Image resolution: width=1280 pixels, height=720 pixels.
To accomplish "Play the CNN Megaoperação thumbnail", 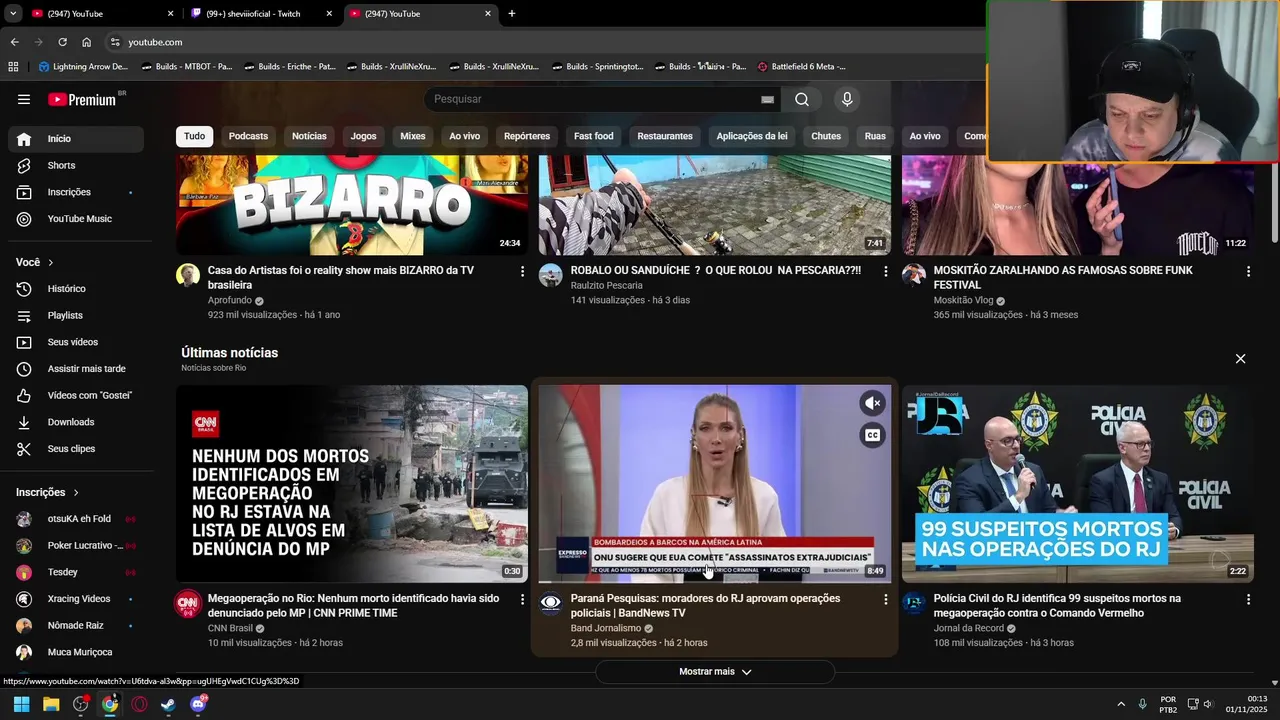I will click(x=352, y=483).
